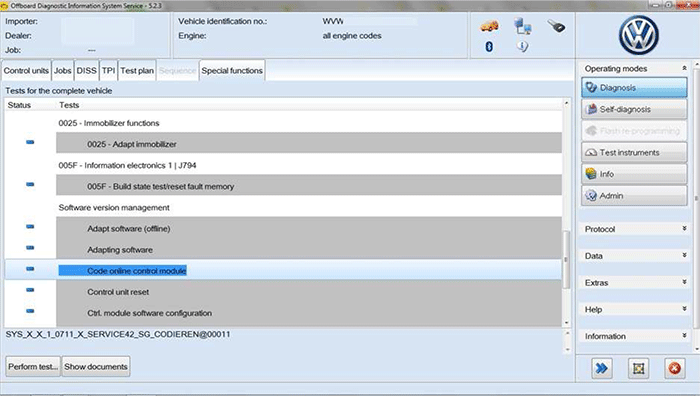Click status icon for Control unit reset
Image resolution: width=700 pixels, height=396 pixels.
pos(30,290)
